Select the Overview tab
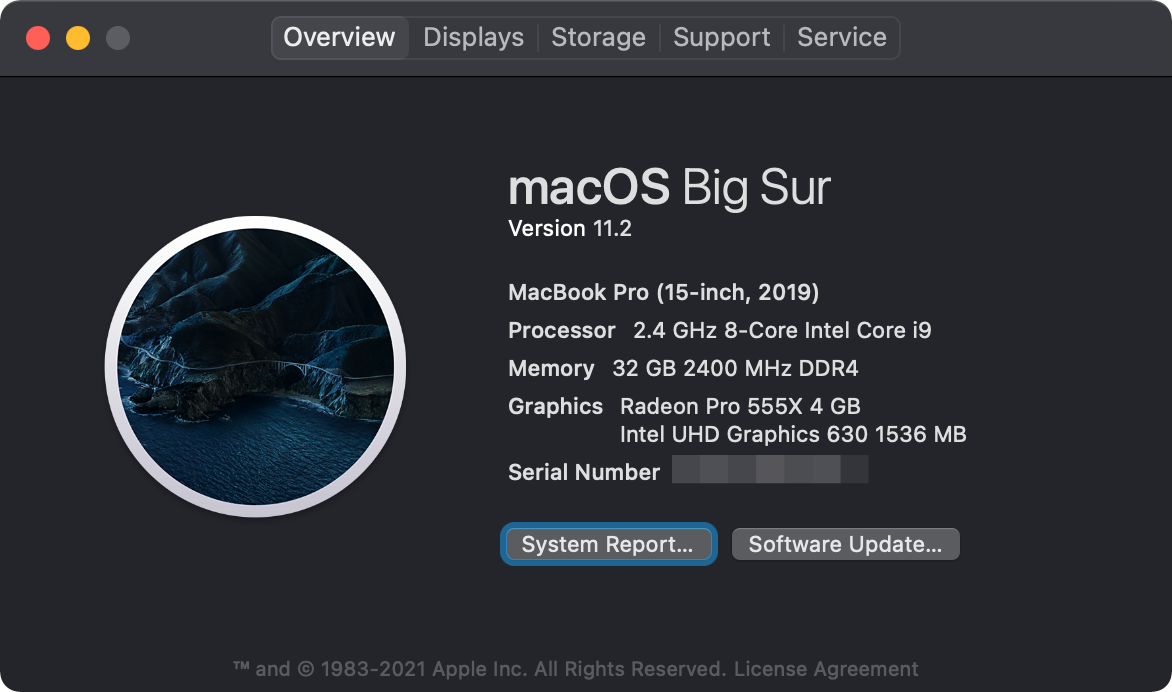The width and height of the screenshot is (1172, 692). tap(339, 37)
